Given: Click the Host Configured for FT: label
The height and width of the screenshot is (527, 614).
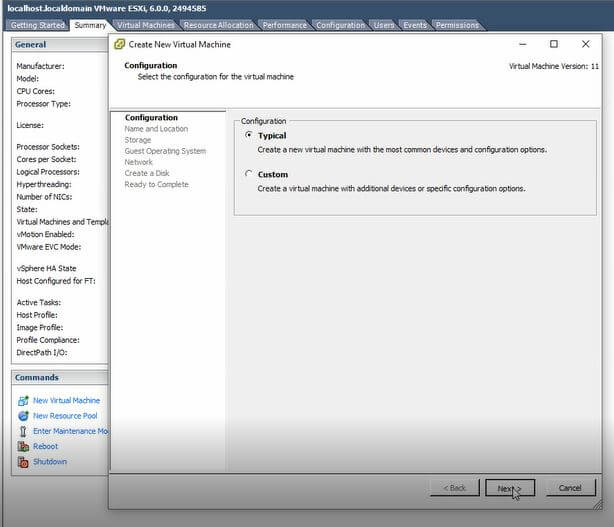Looking at the screenshot, I should (x=56, y=281).
